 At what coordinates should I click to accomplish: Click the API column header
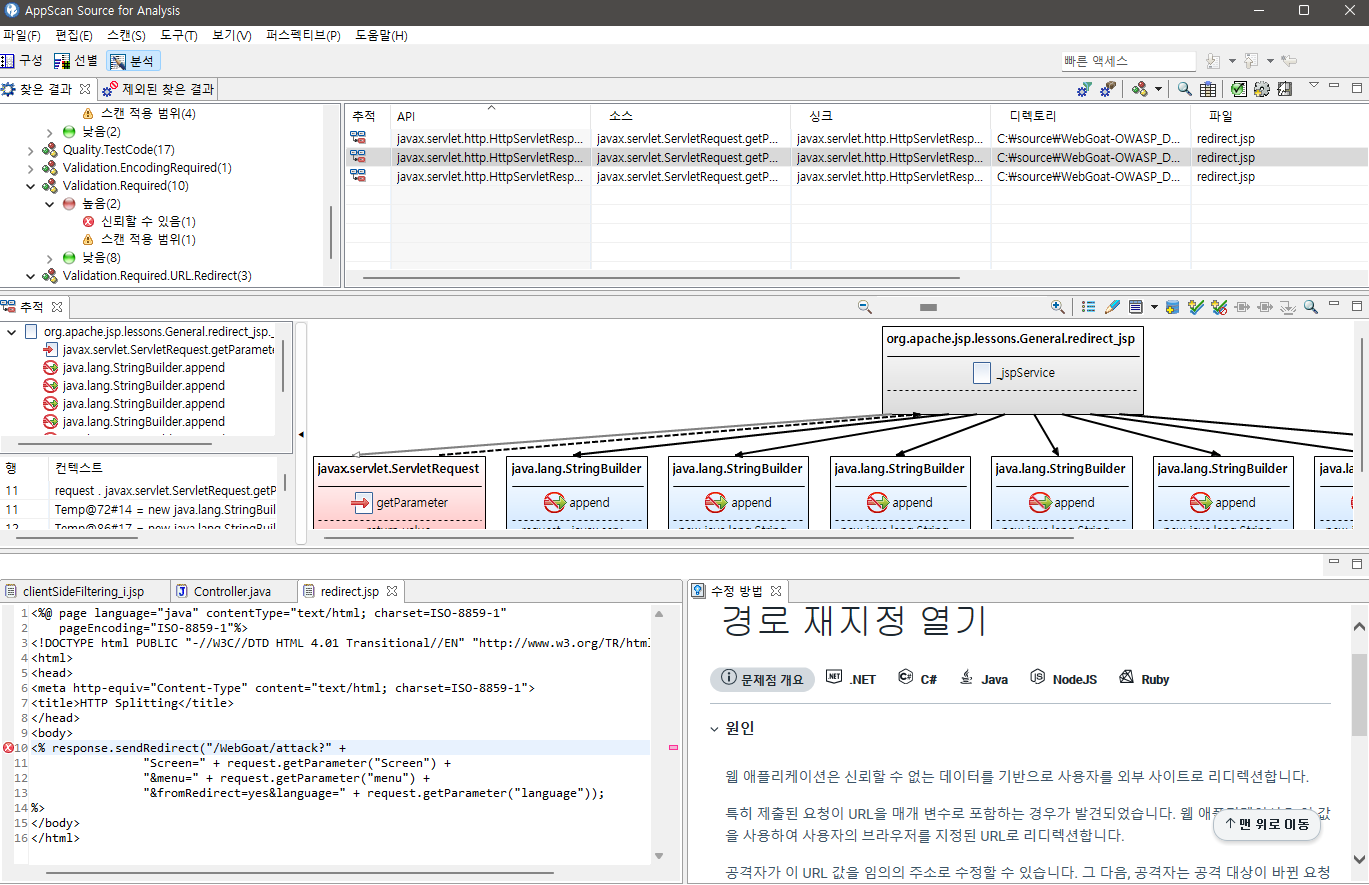pos(490,116)
